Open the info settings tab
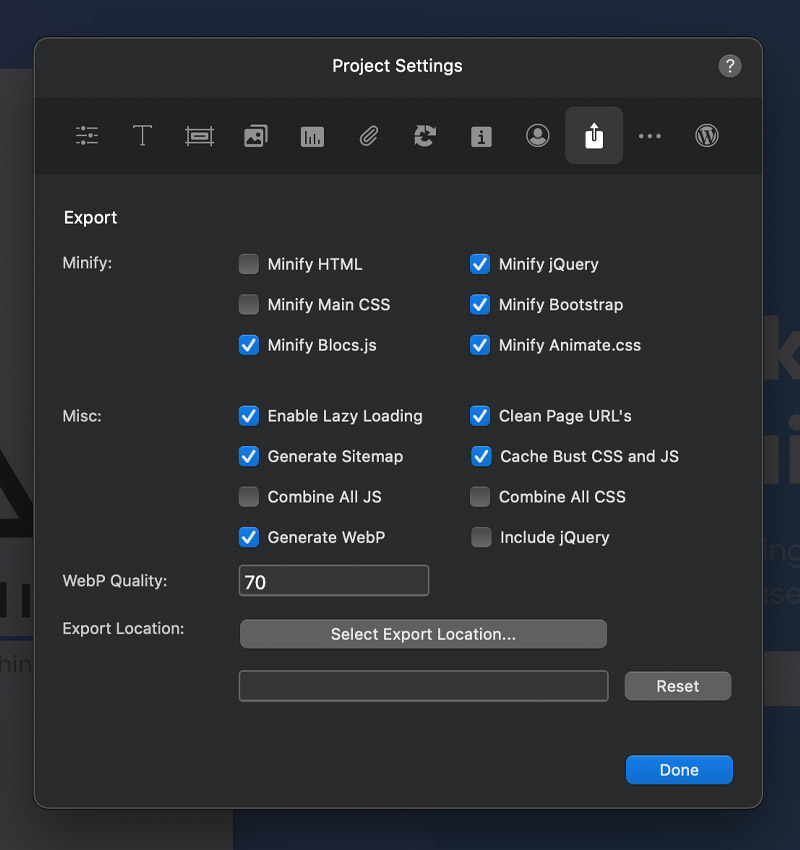The image size is (800, 850). pyautogui.click(x=481, y=137)
